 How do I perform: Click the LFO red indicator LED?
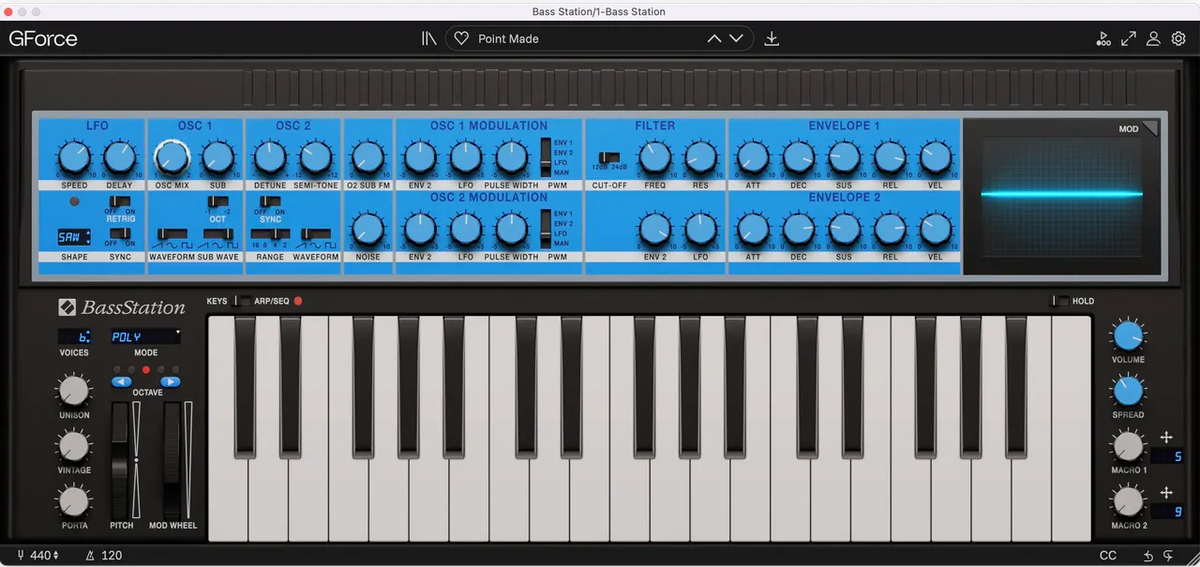(x=74, y=202)
